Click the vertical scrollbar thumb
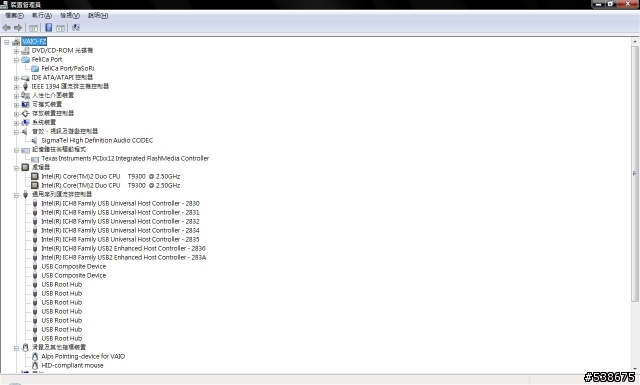 [635, 174]
